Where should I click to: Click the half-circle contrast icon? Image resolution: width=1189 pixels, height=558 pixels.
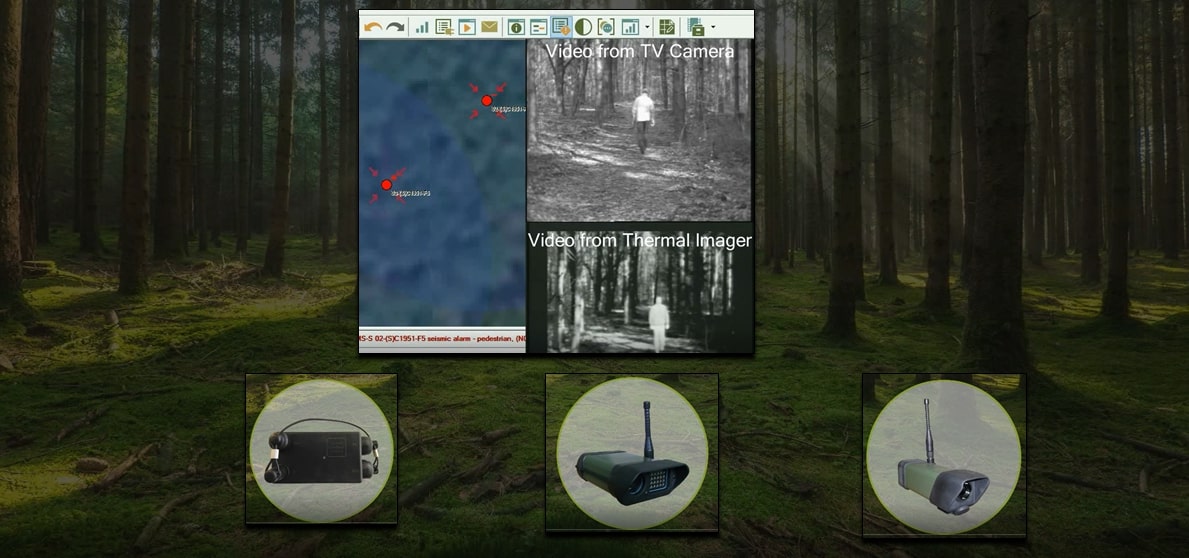click(583, 27)
